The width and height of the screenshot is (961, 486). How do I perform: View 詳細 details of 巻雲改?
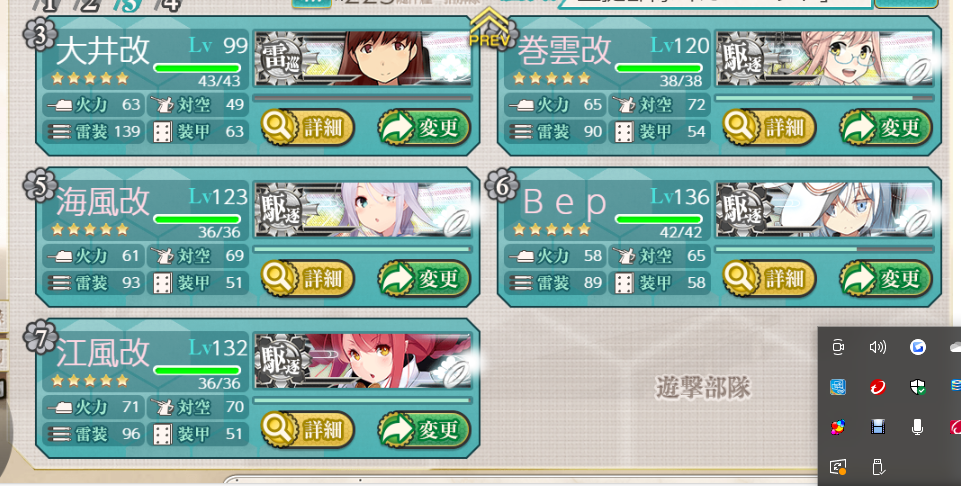[x=769, y=127]
